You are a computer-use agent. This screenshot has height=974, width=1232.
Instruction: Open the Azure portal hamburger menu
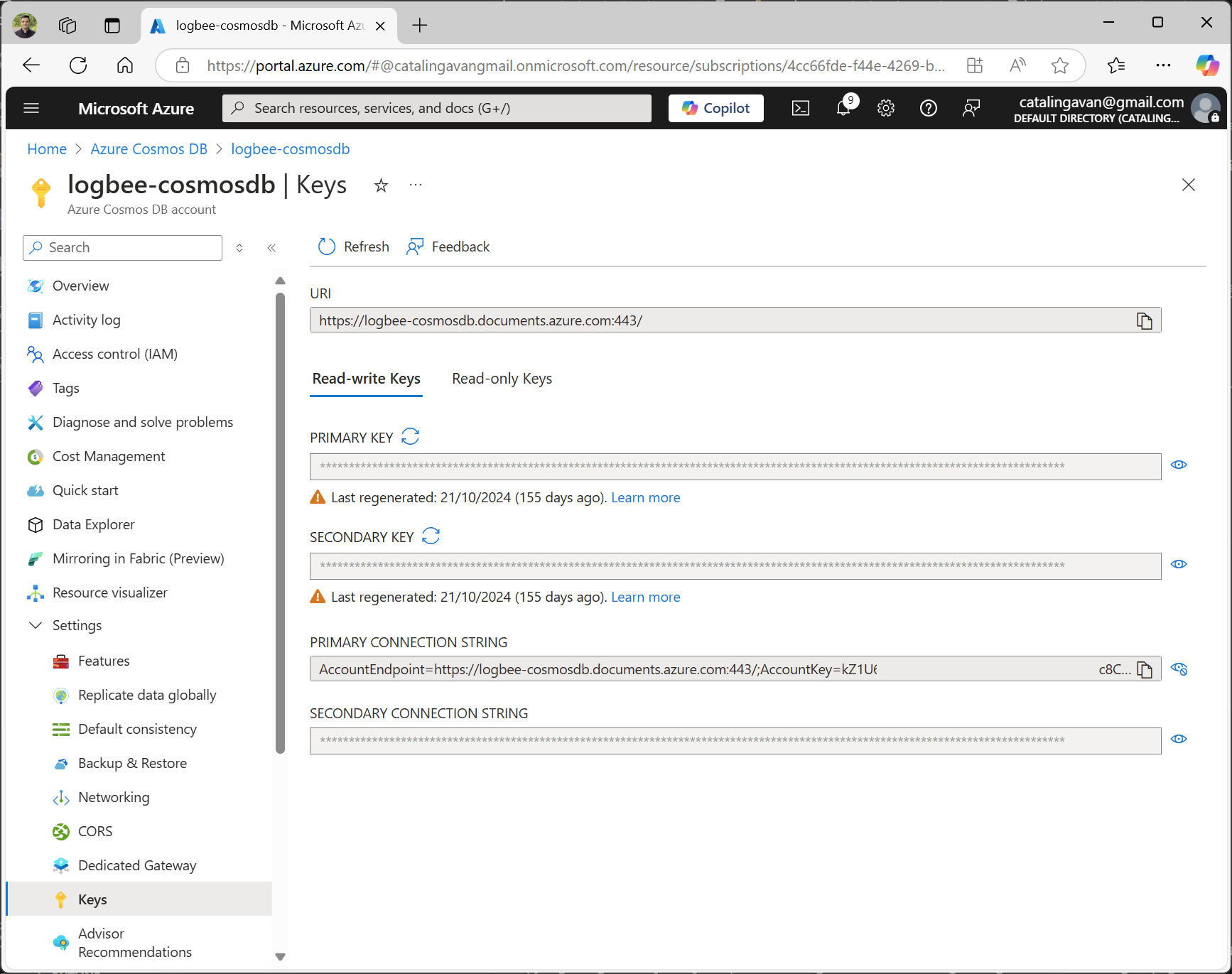31,108
